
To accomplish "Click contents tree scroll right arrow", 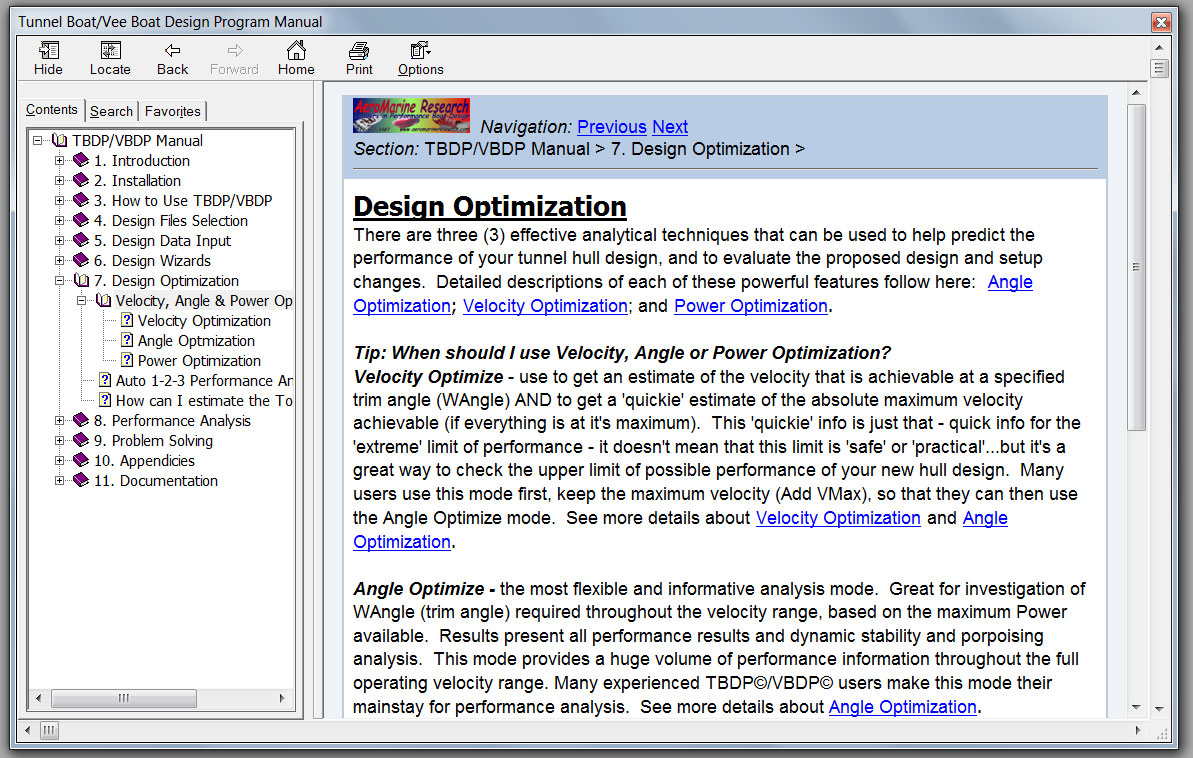I will tap(282, 698).
